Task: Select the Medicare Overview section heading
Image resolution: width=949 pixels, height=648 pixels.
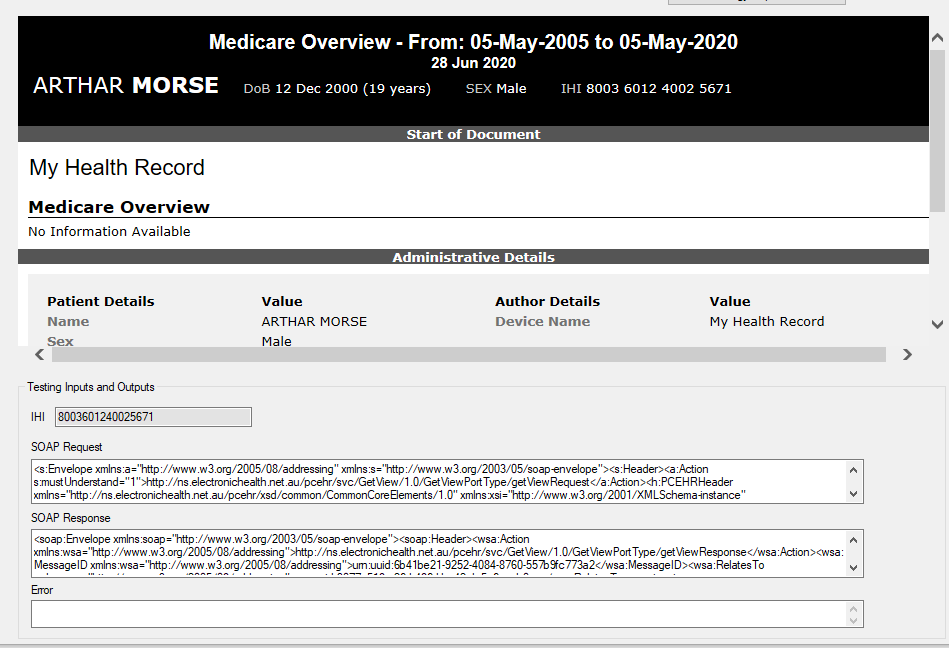Action: point(119,207)
